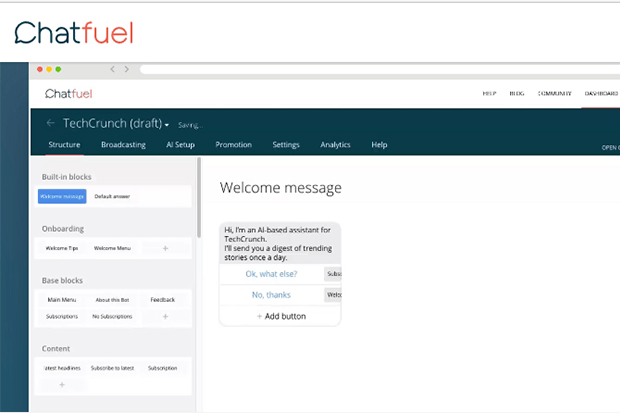Click HELP link in top navigation
This screenshot has width=620, height=413.
tap(489, 93)
